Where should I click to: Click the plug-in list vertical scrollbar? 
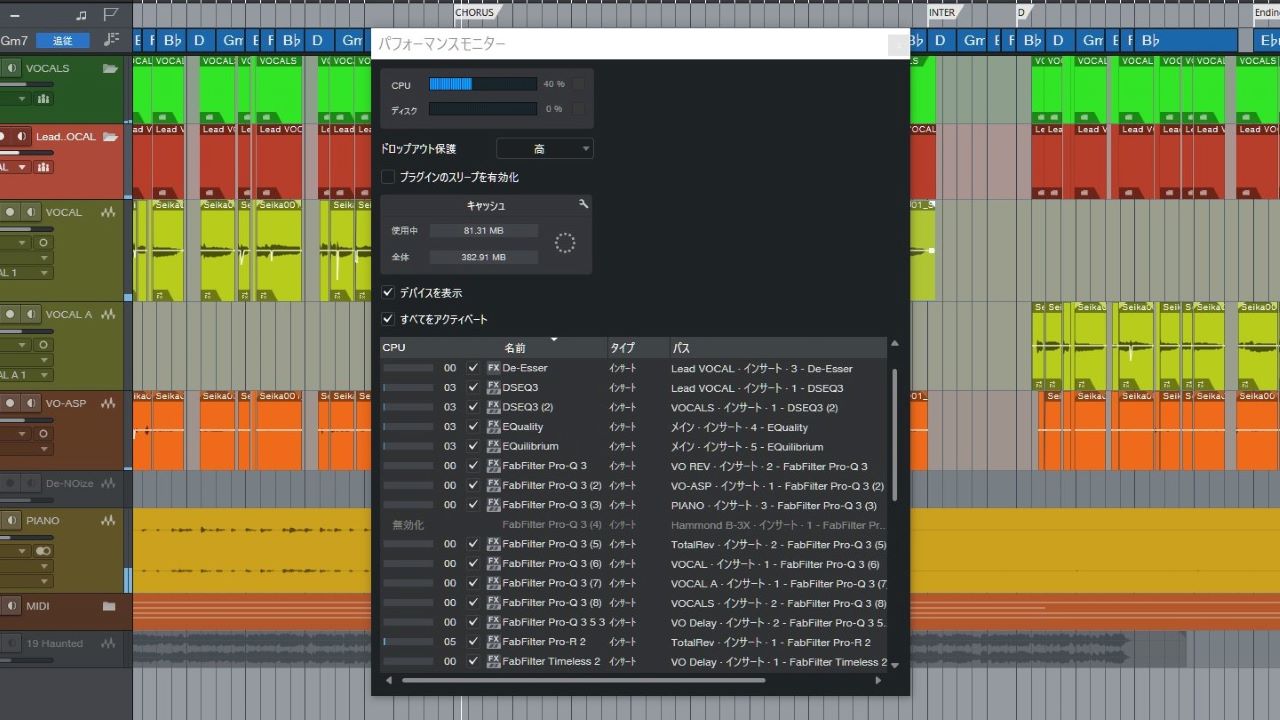[895, 435]
